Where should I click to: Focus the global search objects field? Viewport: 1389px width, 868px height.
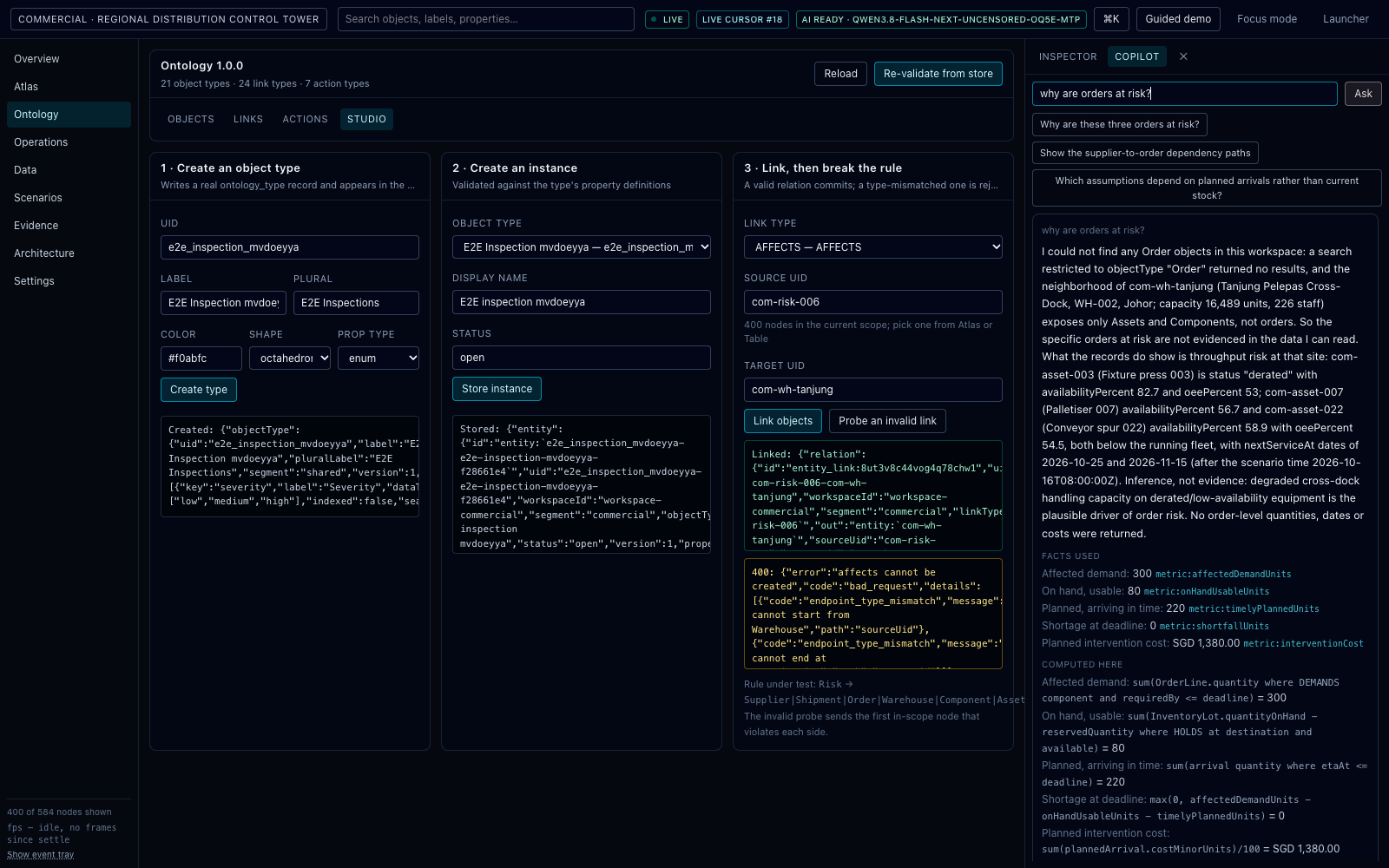coord(486,19)
